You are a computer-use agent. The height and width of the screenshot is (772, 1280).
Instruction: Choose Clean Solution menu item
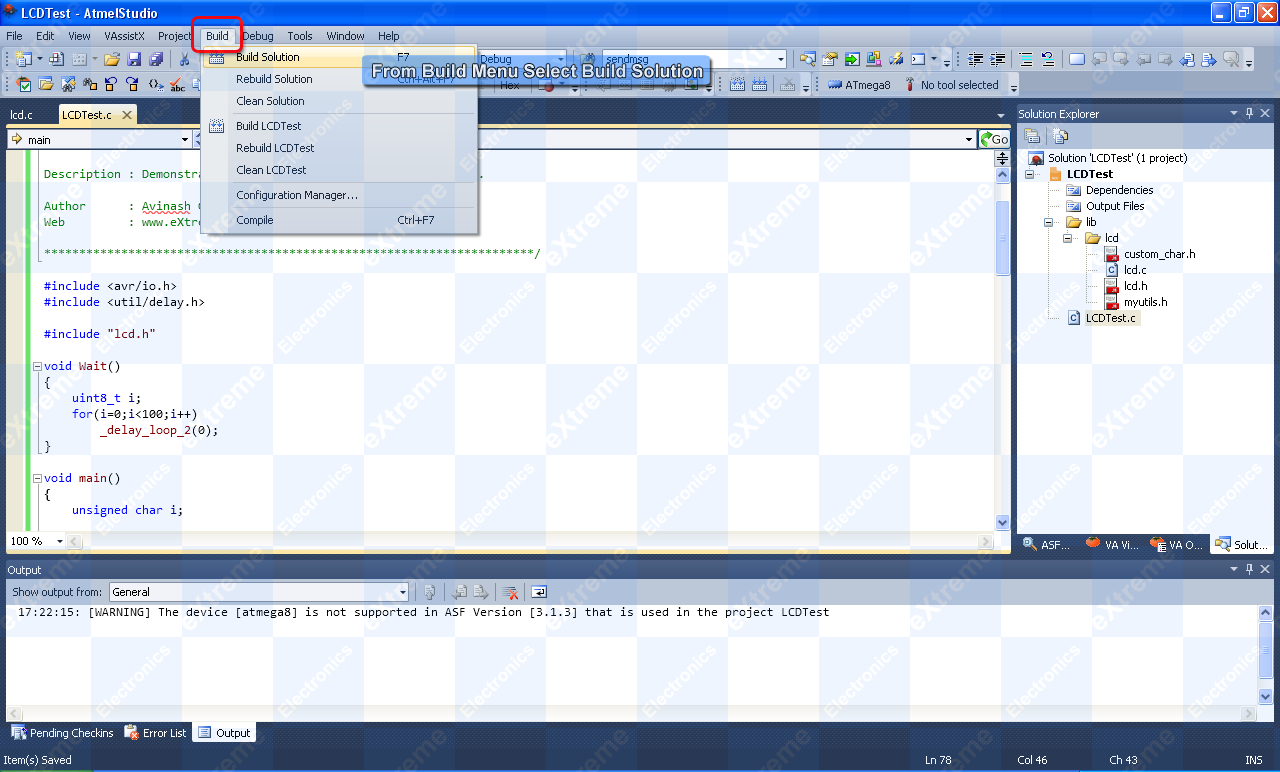coord(339,101)
